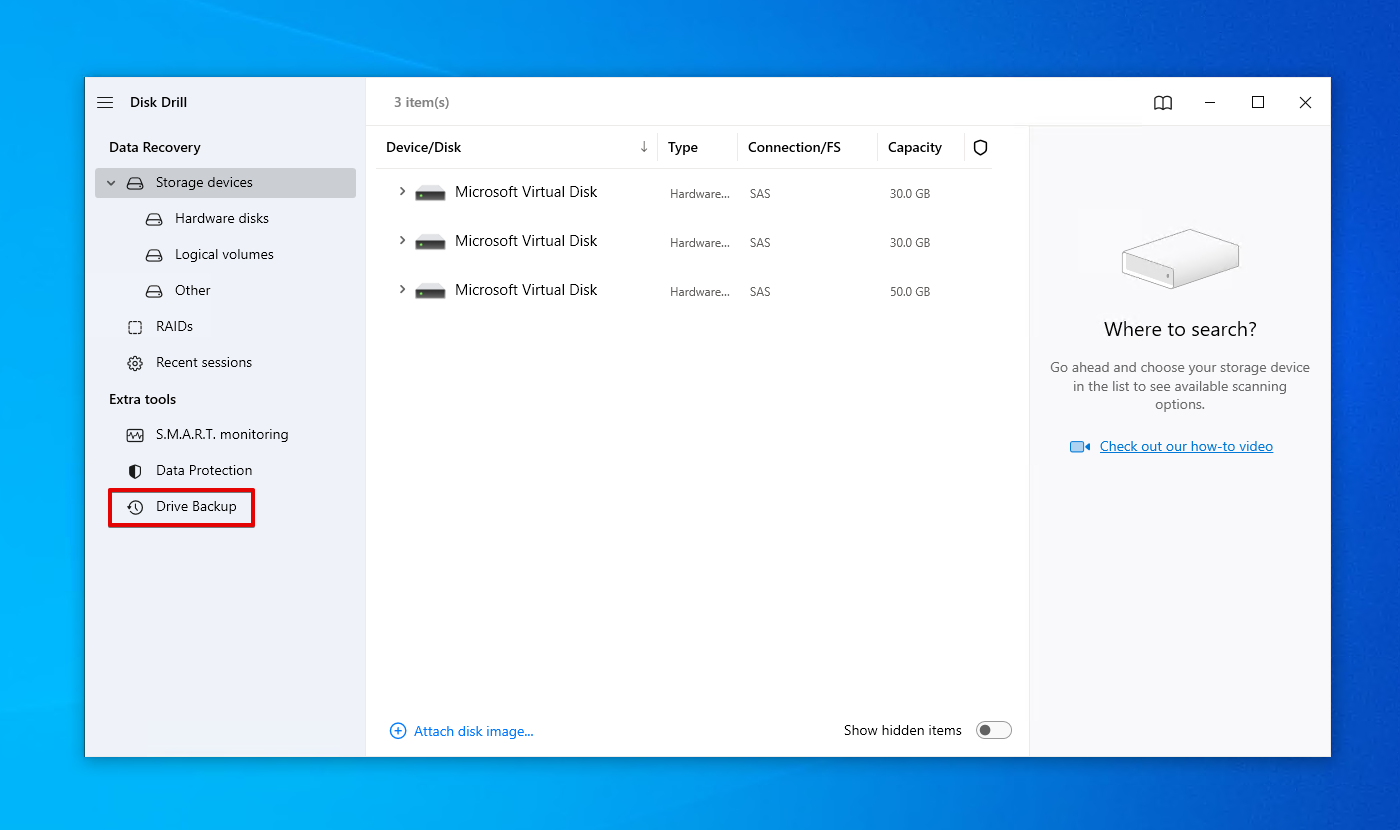The width and height of the screenshot is (1400, 830).
Task: Maximize the Disk Drill window
Action: 1258,102
